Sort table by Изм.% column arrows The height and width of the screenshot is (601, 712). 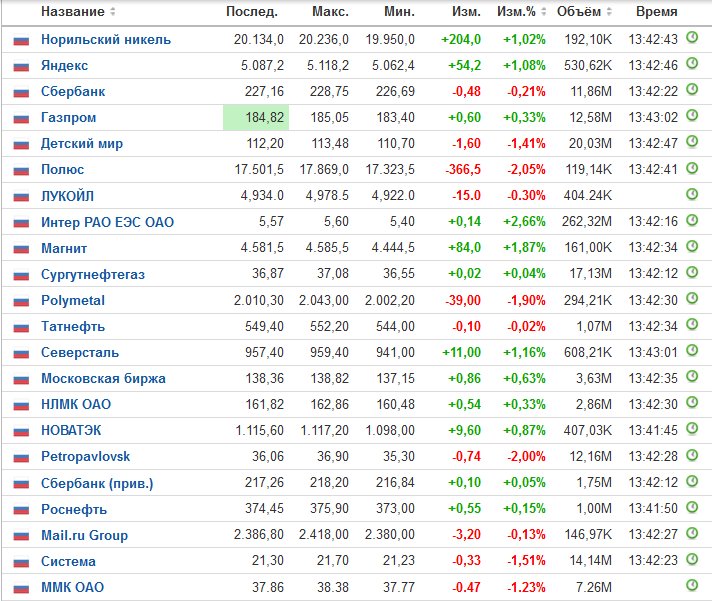click(544, 11)
